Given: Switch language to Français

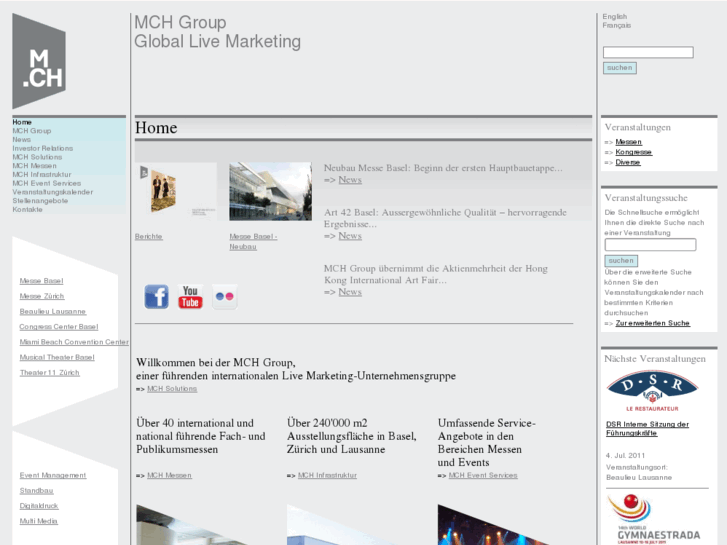Looking at the screenshot, I should (x=617, y=26).
